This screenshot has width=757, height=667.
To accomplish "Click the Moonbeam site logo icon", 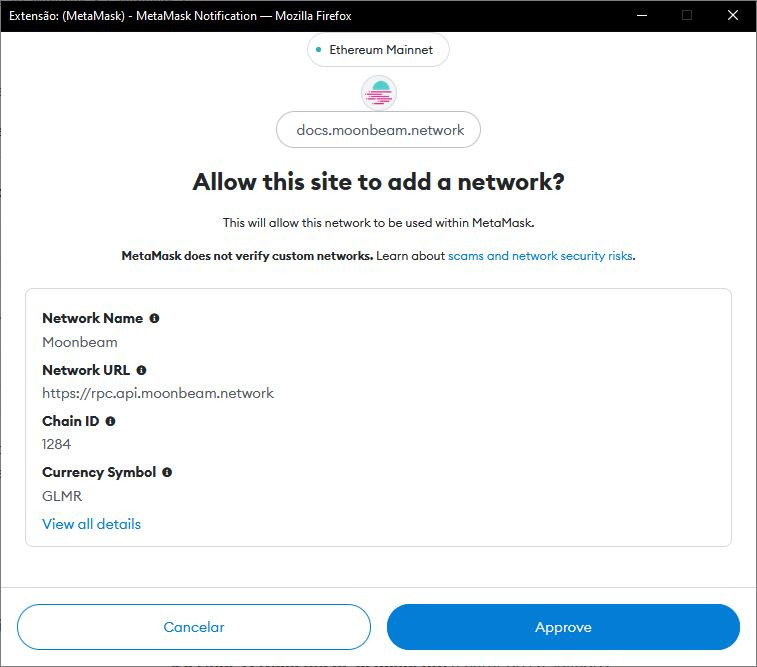I will [x=378, y=93].
